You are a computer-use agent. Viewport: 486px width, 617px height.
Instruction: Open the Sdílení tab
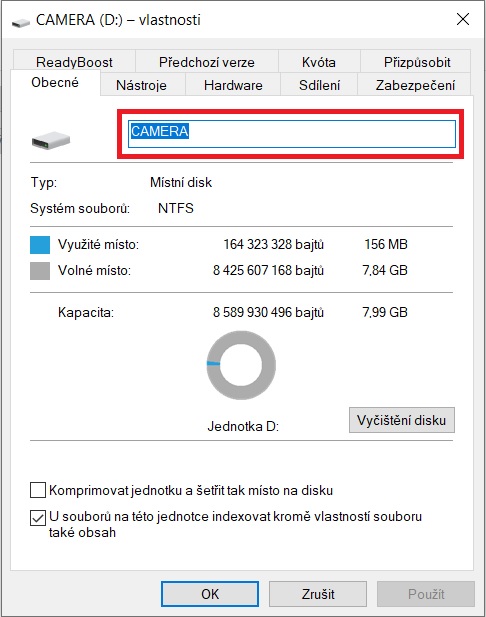click(x=319, y=85)
